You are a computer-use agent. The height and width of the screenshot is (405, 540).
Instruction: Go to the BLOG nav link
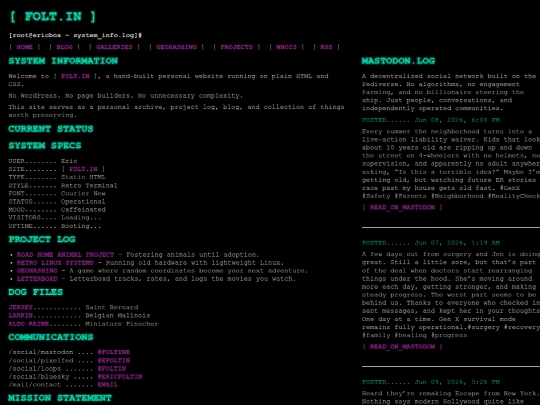tap(64, 47)
